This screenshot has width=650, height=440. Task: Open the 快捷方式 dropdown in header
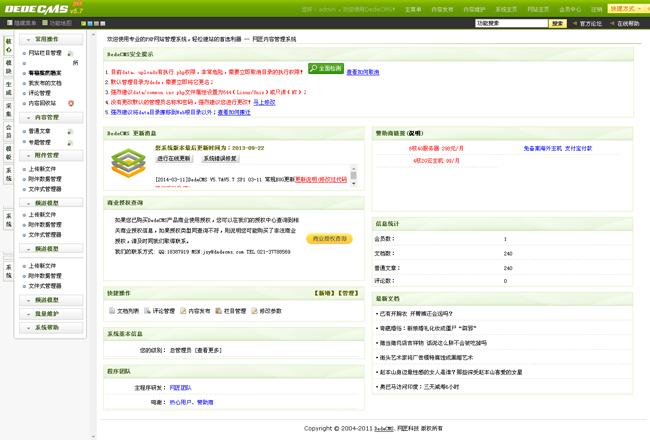626,9
